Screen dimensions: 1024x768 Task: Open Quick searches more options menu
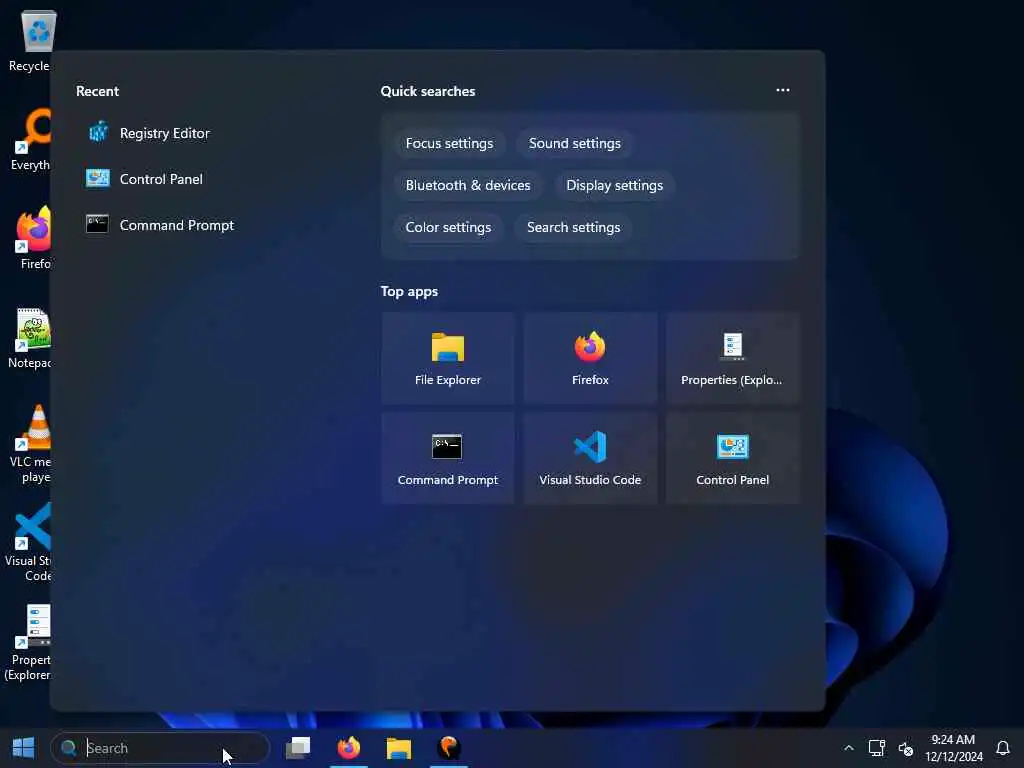click(x=782, y=90)
